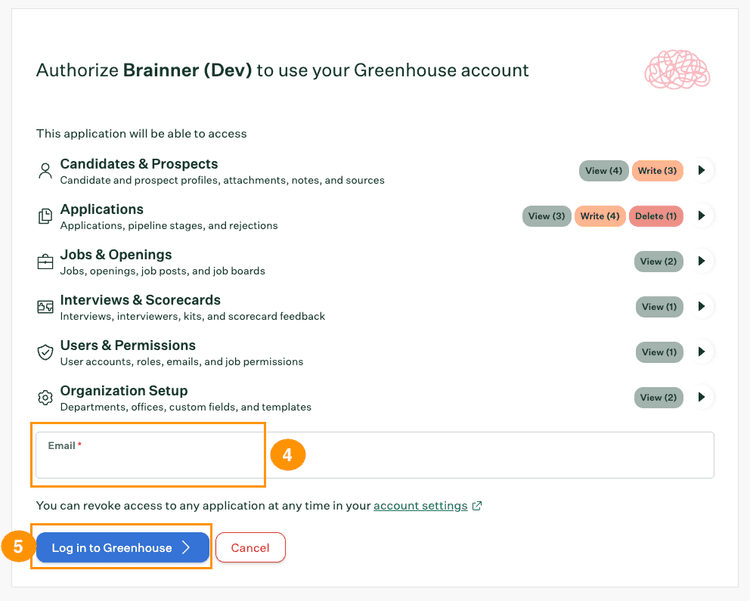Click the Organization Setup heading
The width and height of the screenshot is (750, 601).
click(124, 390)
